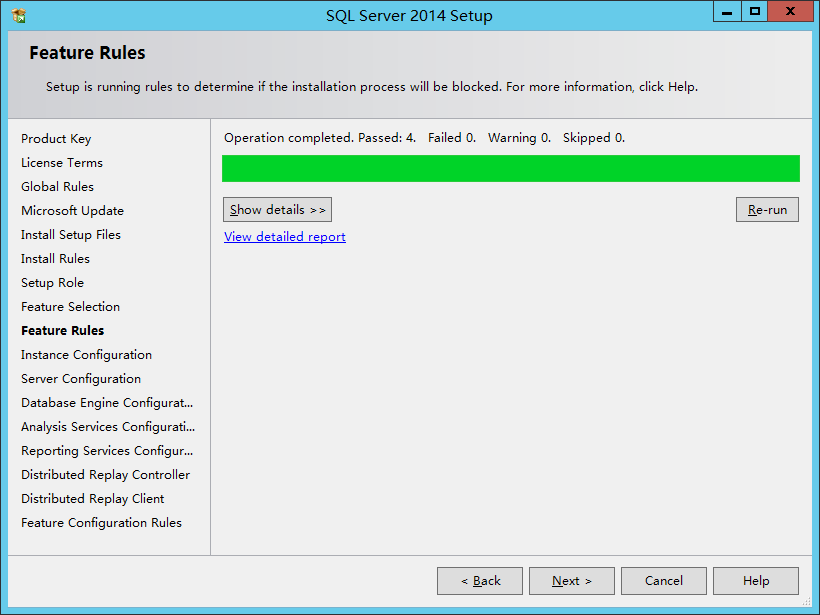Click Distributed Replay Controller sidebar entry
The width and height of the screenshot is (820, 615).
(105, 475)
